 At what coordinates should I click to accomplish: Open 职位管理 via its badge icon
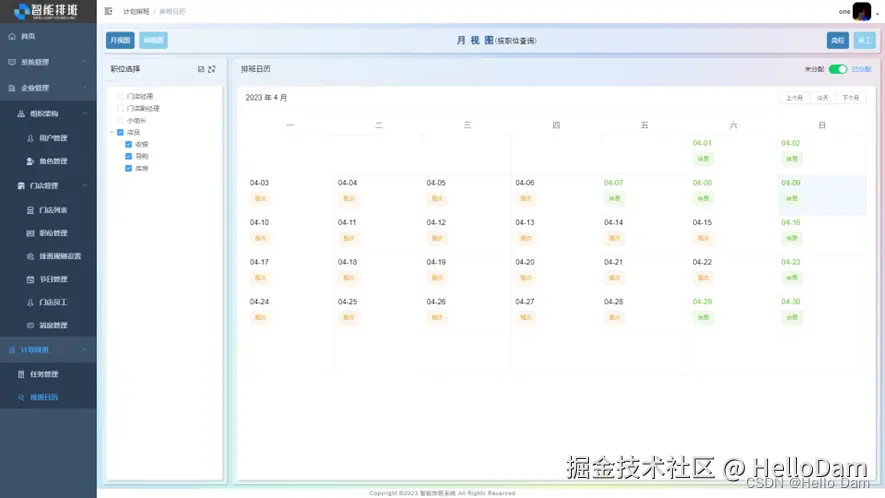tap(30, 233)
